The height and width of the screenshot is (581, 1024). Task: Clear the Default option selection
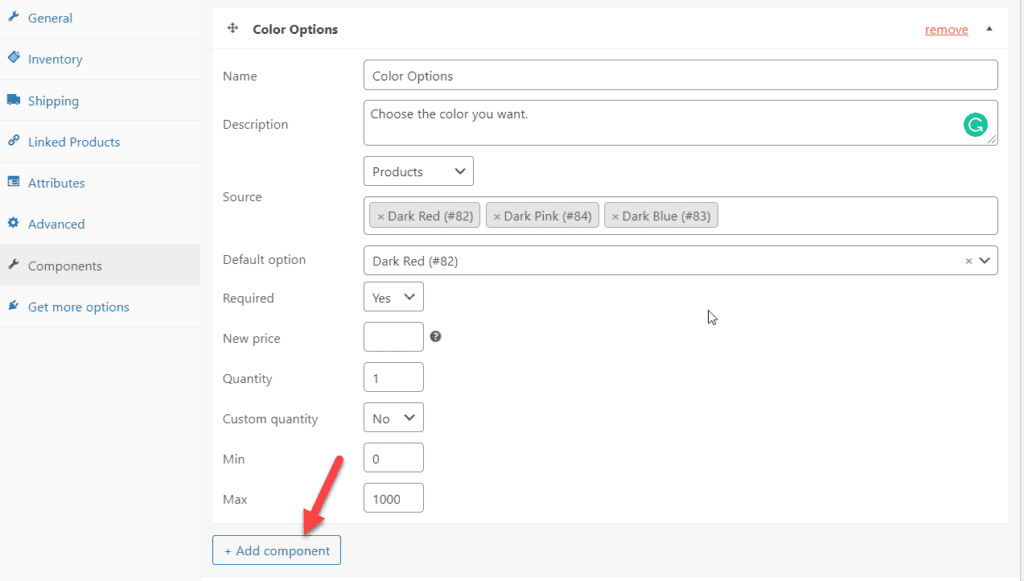coord(967,260)
